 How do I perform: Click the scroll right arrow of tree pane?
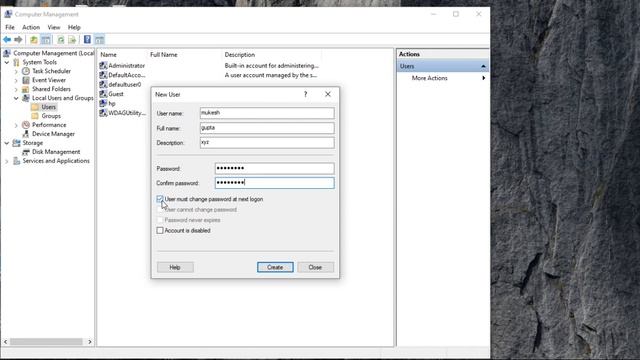coord(90,342)
